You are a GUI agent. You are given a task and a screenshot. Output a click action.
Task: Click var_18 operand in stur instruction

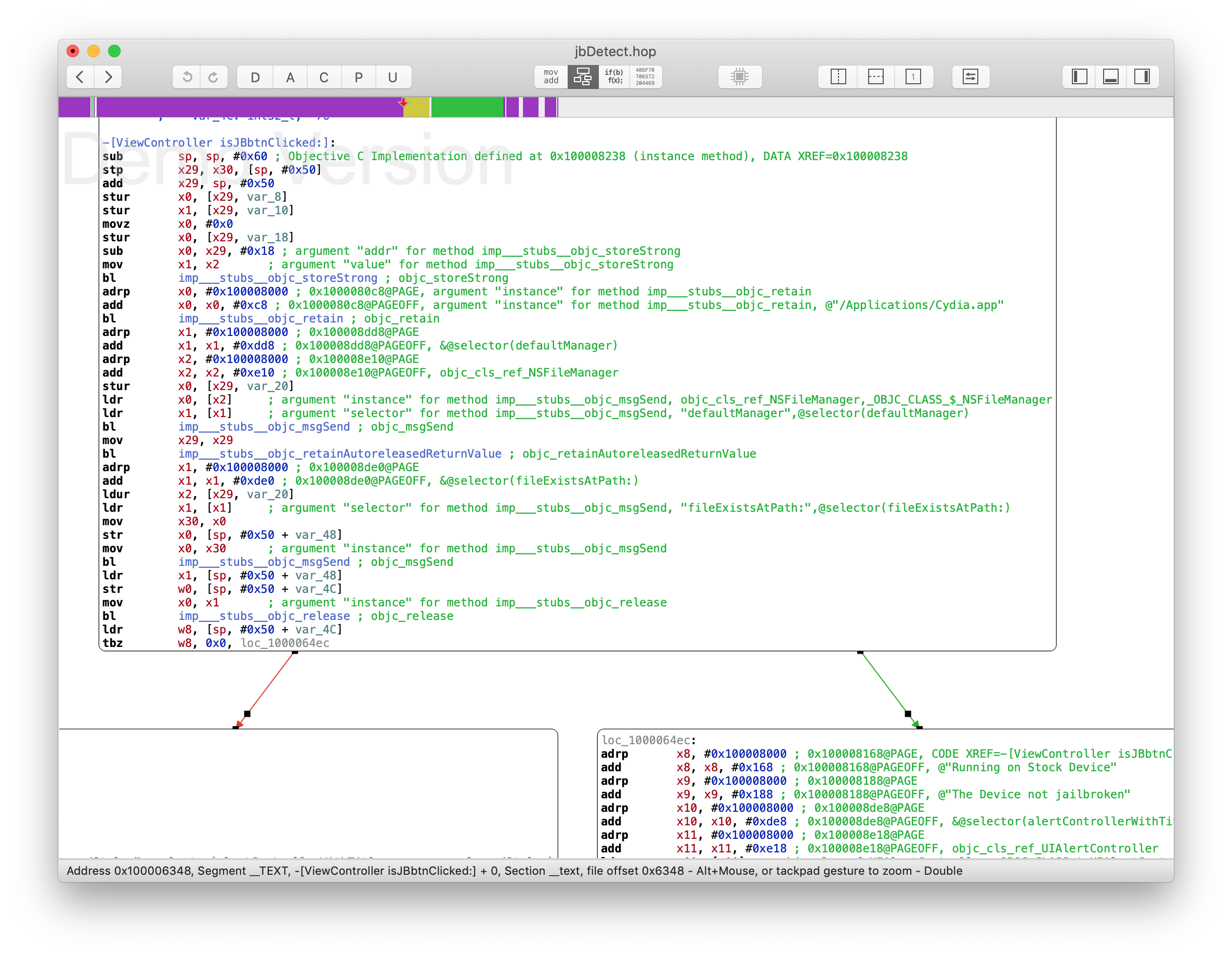point(267,238)
